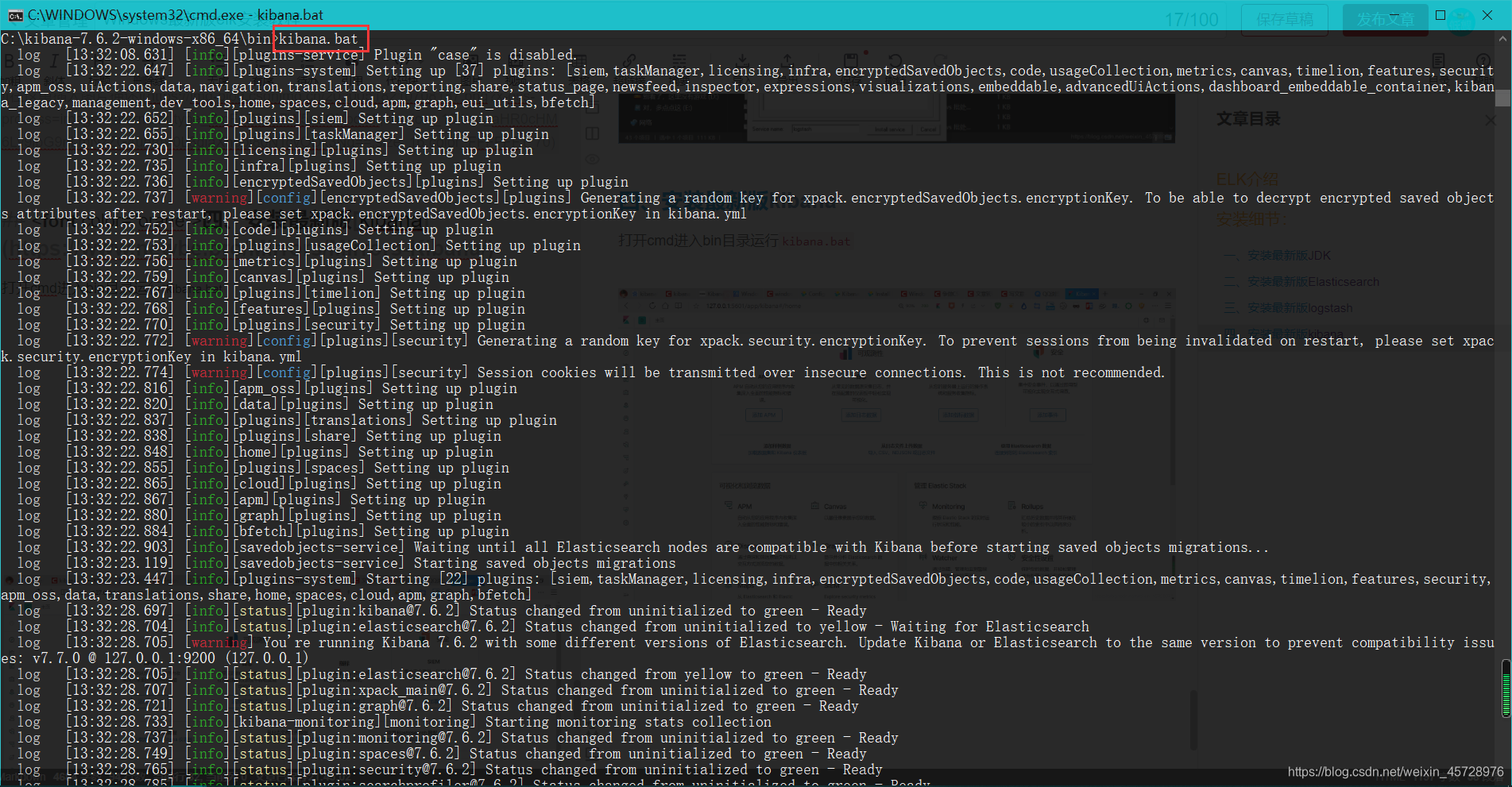Click the 'Starting monitoring stats collection' line
The height and width of the screenshot is (787, 1512).
(x=394, y=722)
